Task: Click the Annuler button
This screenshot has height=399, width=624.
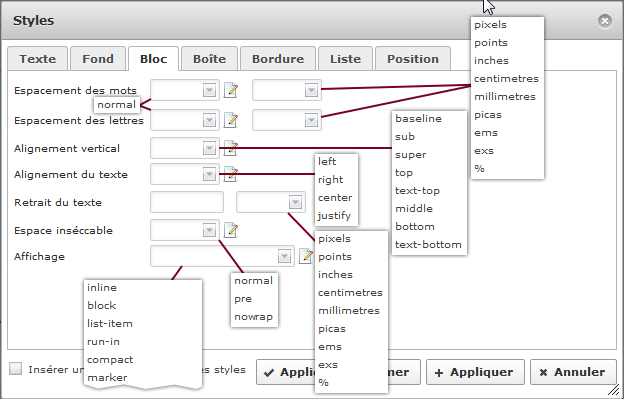Action: pyautogui.click(x=573, y=372)
